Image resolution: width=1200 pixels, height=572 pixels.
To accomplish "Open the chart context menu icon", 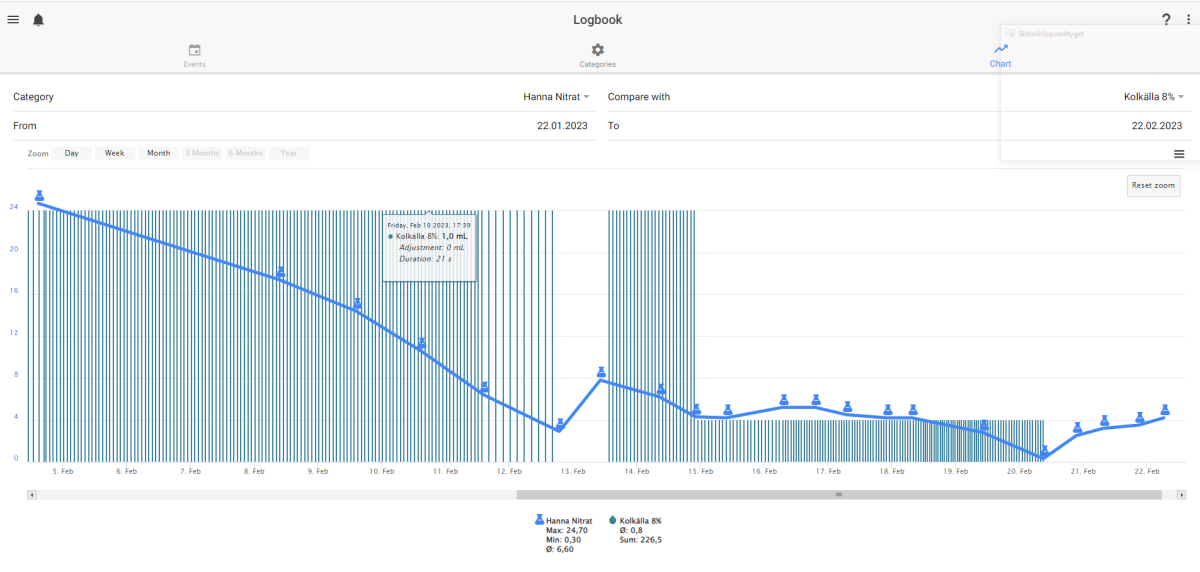I will pos(1179,154).
